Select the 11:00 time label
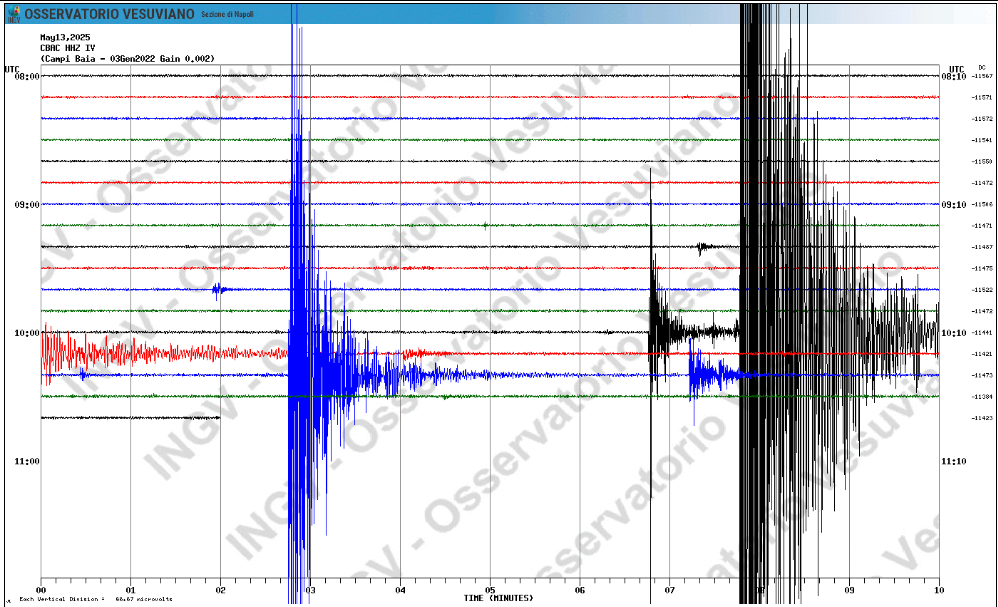This screenshot has height=607, width=998. [27, 461]
